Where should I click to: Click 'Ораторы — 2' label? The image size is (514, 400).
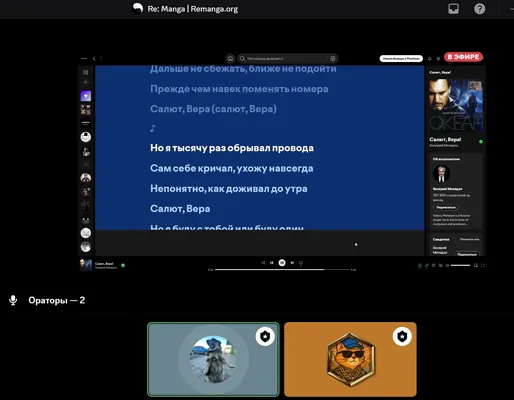point(57,300)
